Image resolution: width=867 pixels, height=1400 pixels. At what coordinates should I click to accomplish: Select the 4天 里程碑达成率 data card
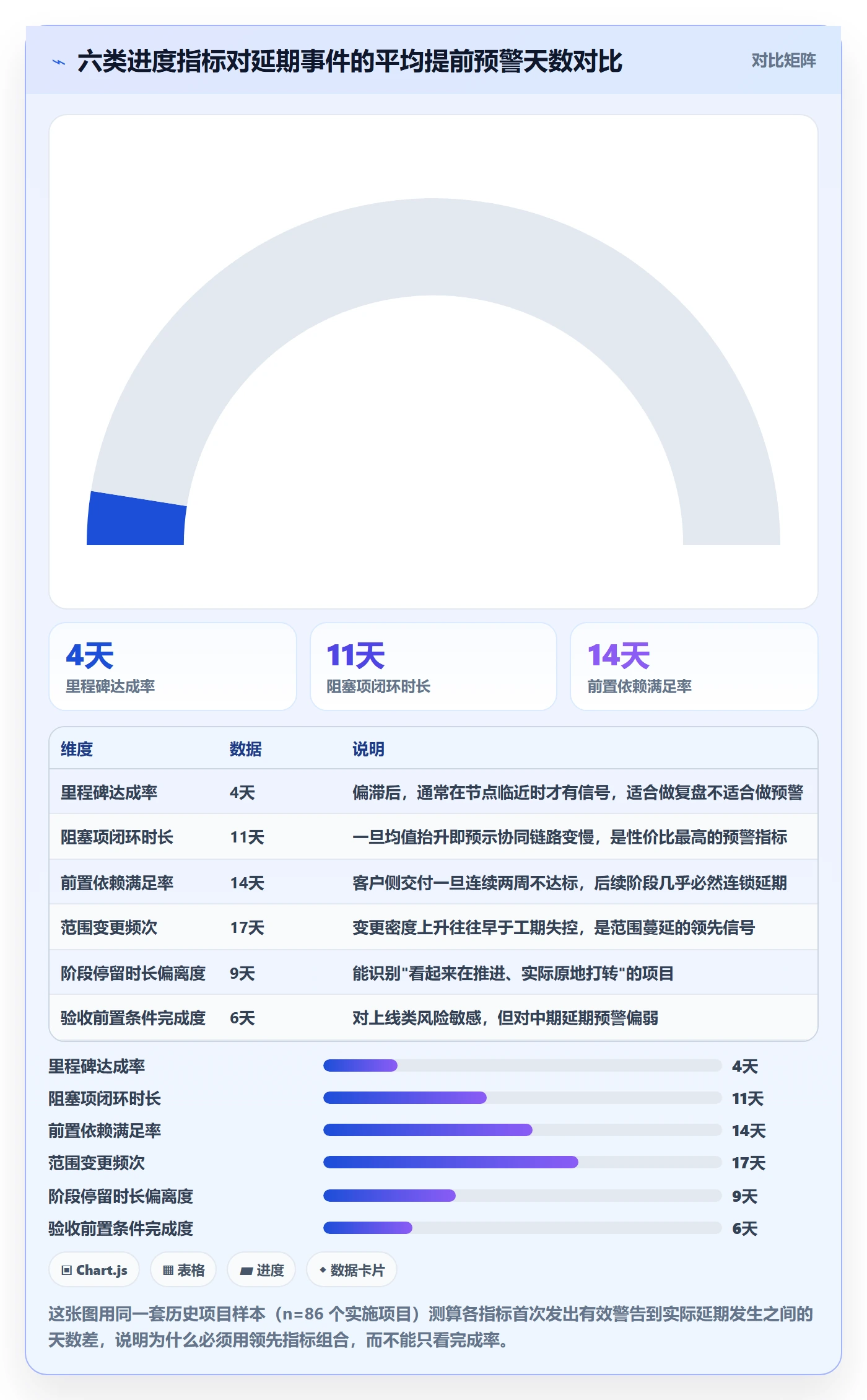point(173,667)
